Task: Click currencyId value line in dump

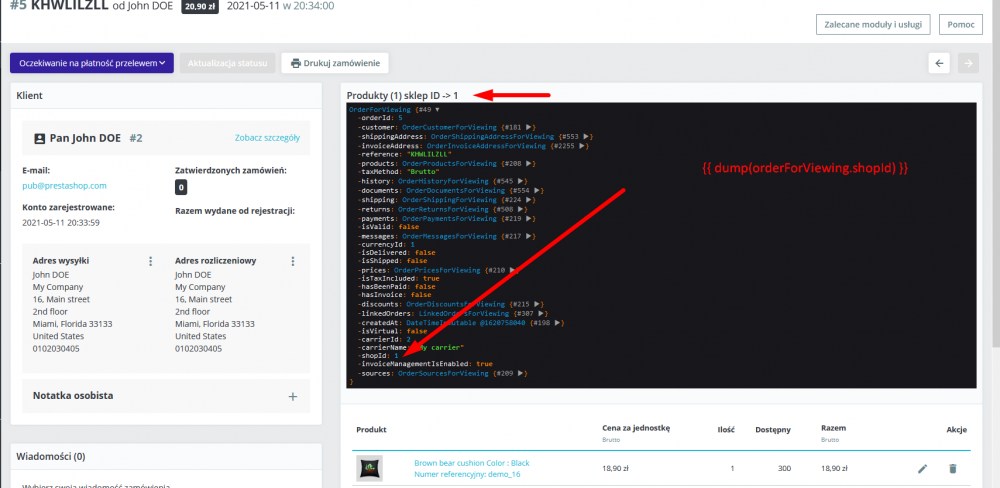Action: pos(385,245)
